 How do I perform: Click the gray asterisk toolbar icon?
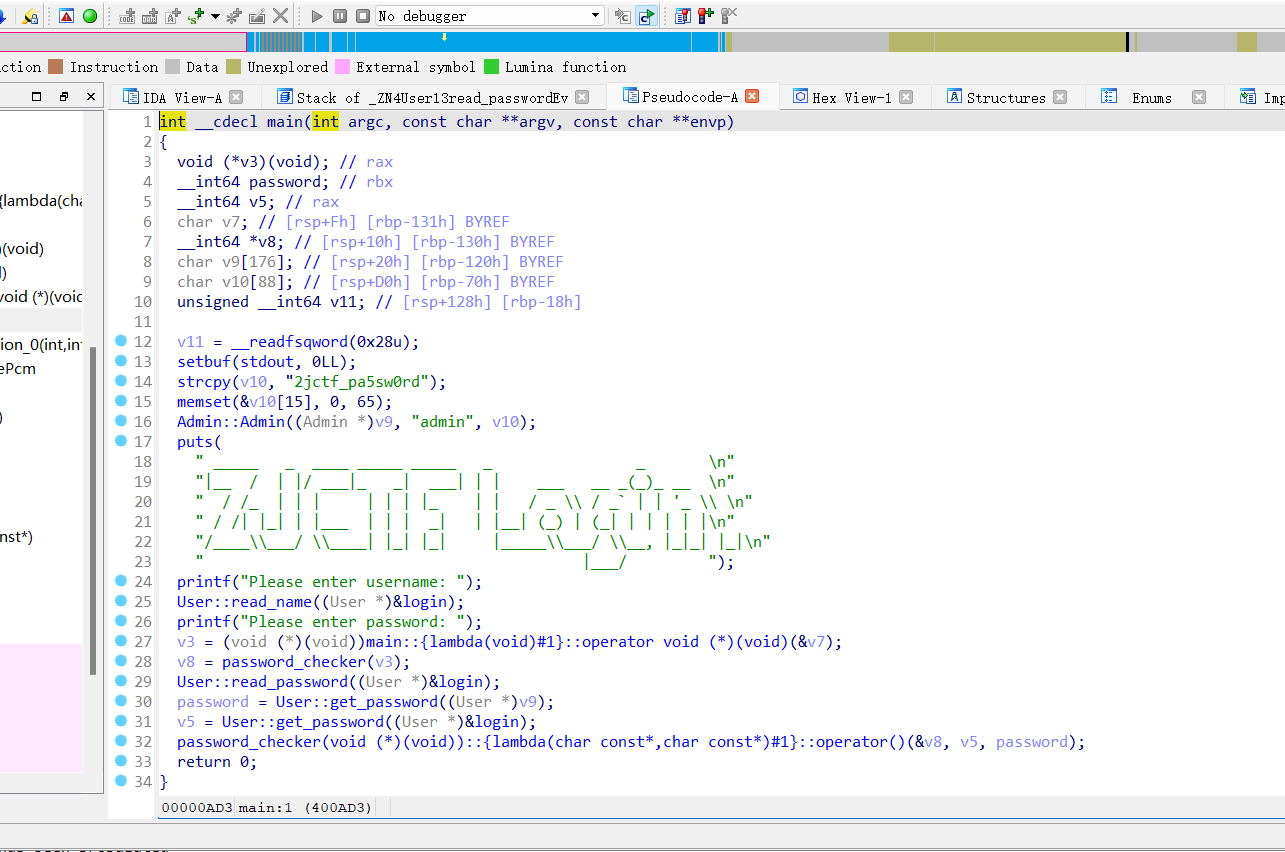(234, 16)
